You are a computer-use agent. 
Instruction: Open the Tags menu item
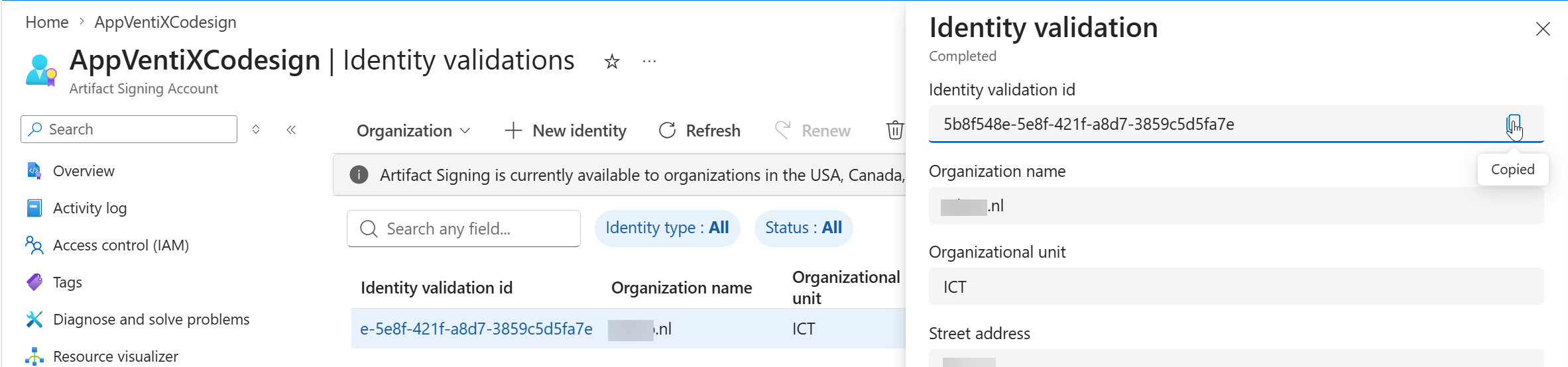pyautogui.click(x=68, y=282)
